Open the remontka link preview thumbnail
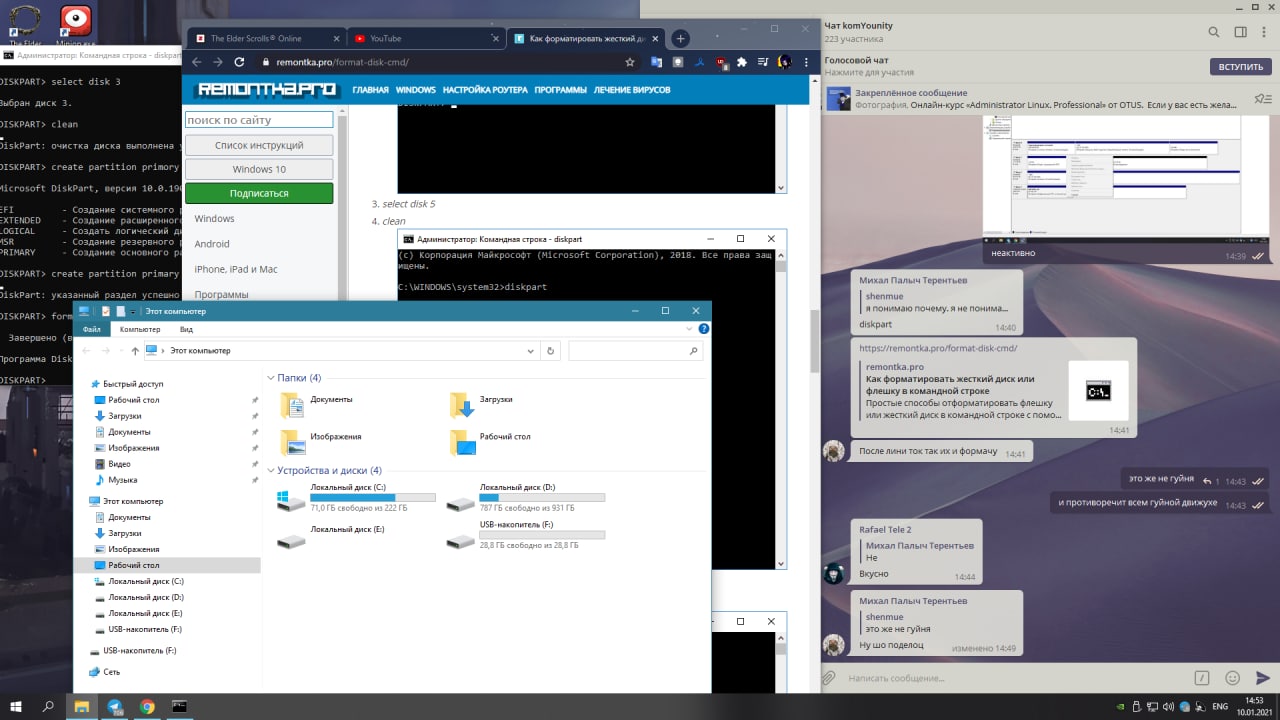 click(x=1098, y=390)
